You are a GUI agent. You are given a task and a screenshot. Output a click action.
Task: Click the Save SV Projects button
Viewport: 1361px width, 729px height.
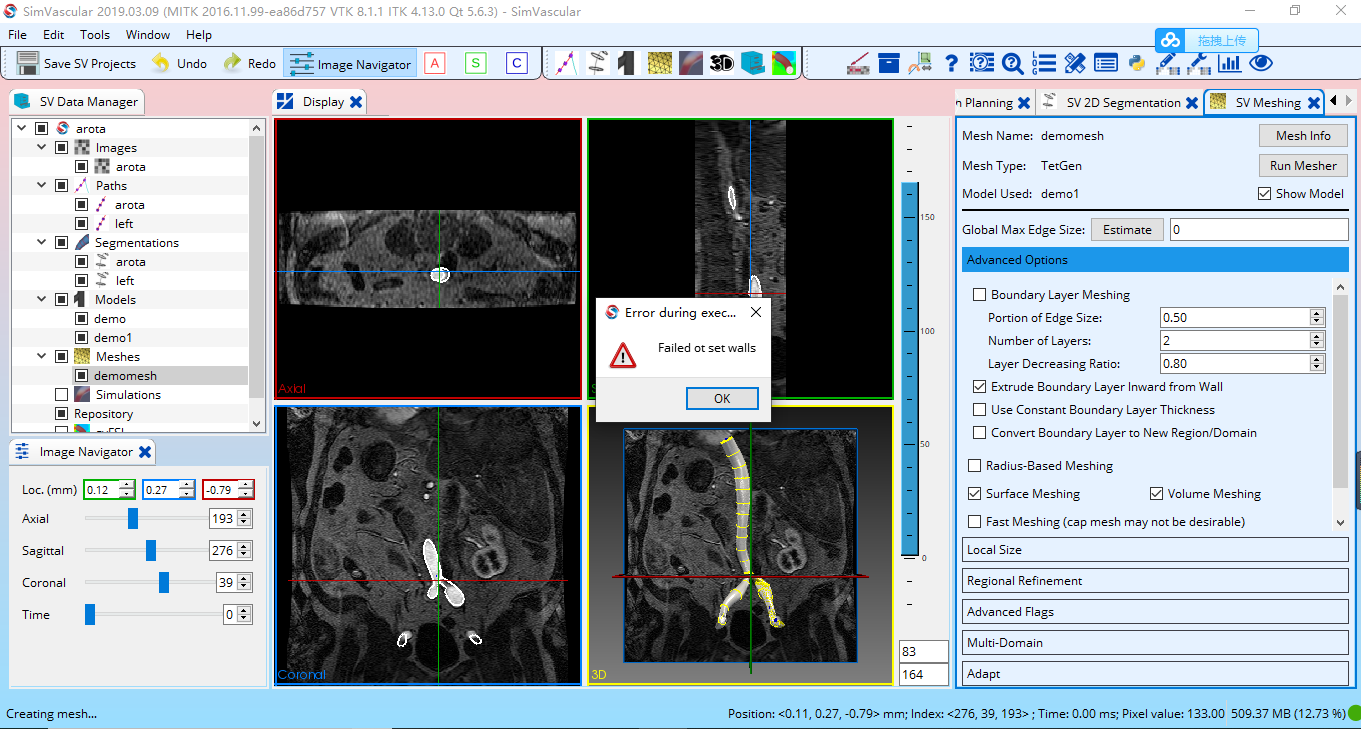coord(76,63)
